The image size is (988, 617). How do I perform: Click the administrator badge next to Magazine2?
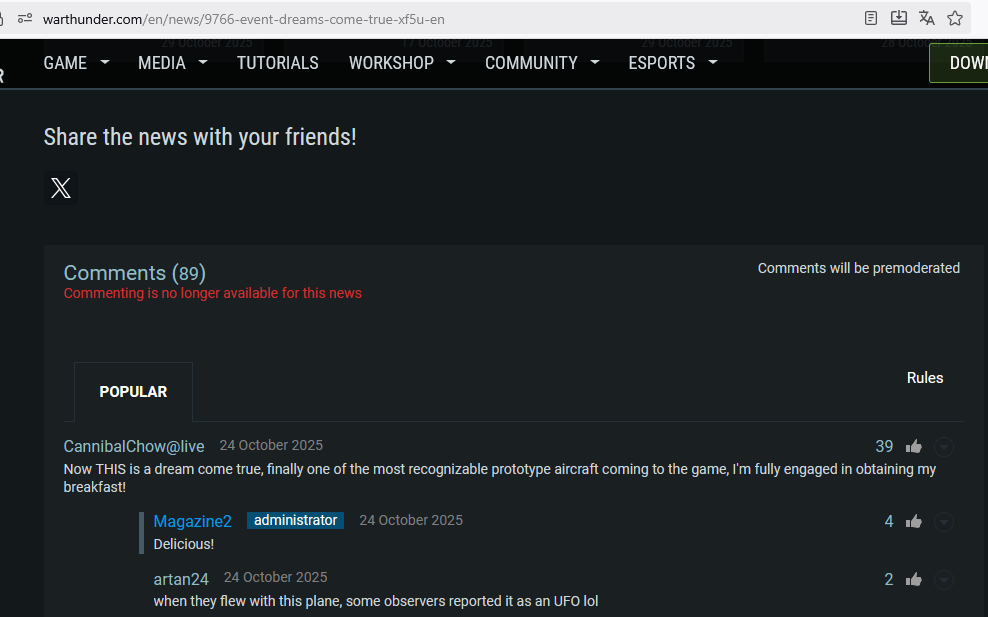(x=296, y=521)
